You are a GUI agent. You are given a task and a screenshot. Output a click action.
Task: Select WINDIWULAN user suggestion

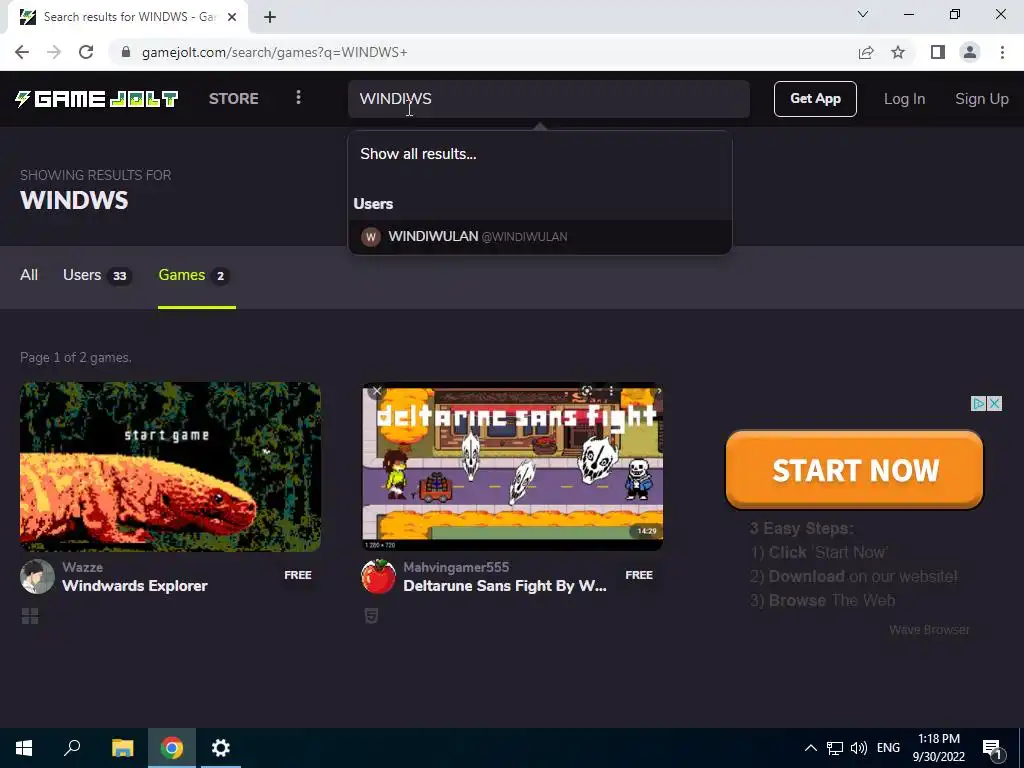click(539, 236)
